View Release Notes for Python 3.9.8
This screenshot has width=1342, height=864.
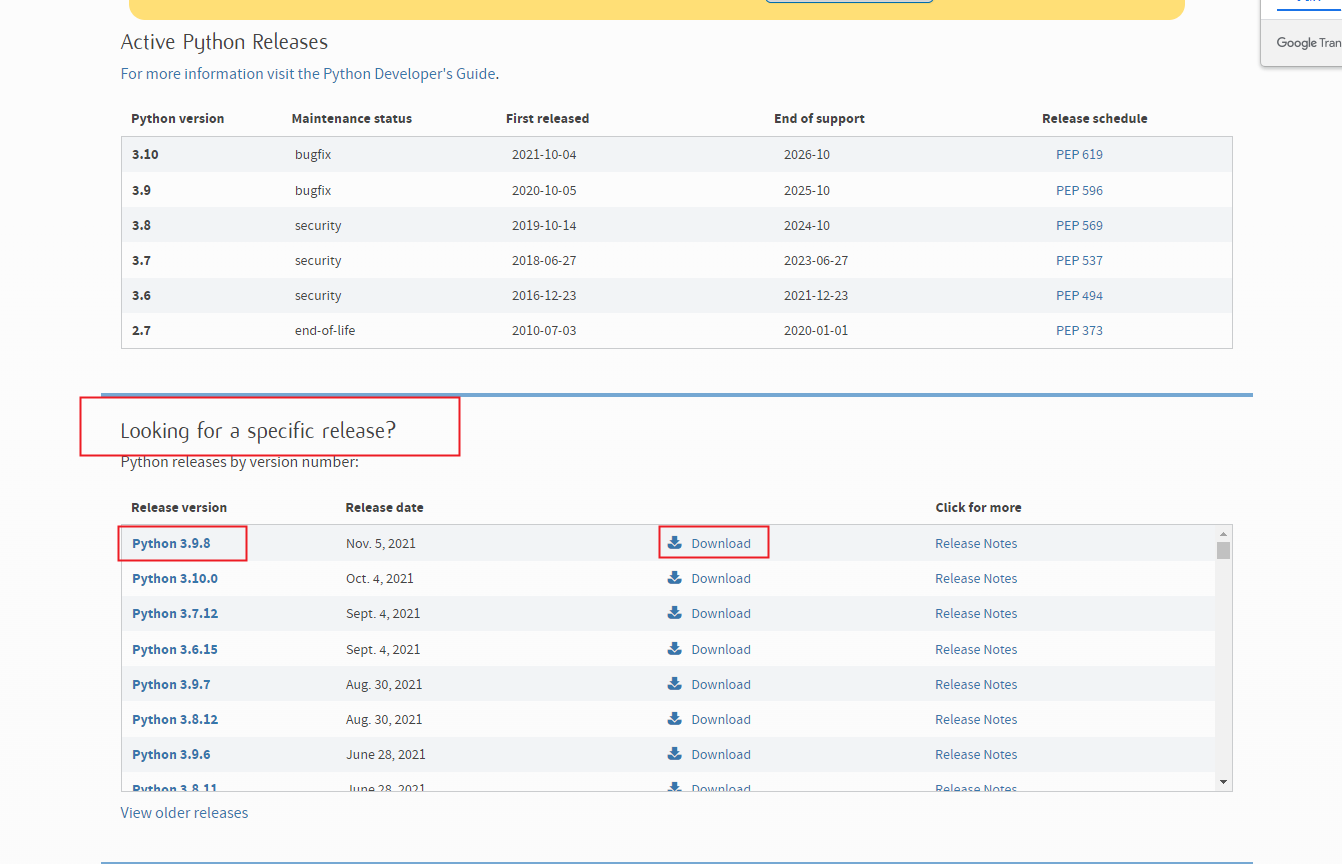[x=976, y=544]
